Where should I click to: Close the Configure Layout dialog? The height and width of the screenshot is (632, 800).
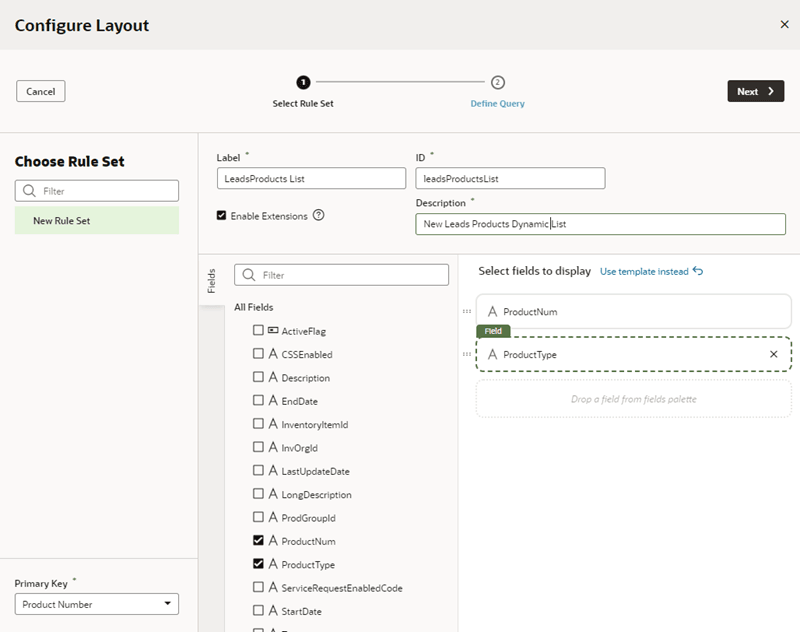click(783, 25)
